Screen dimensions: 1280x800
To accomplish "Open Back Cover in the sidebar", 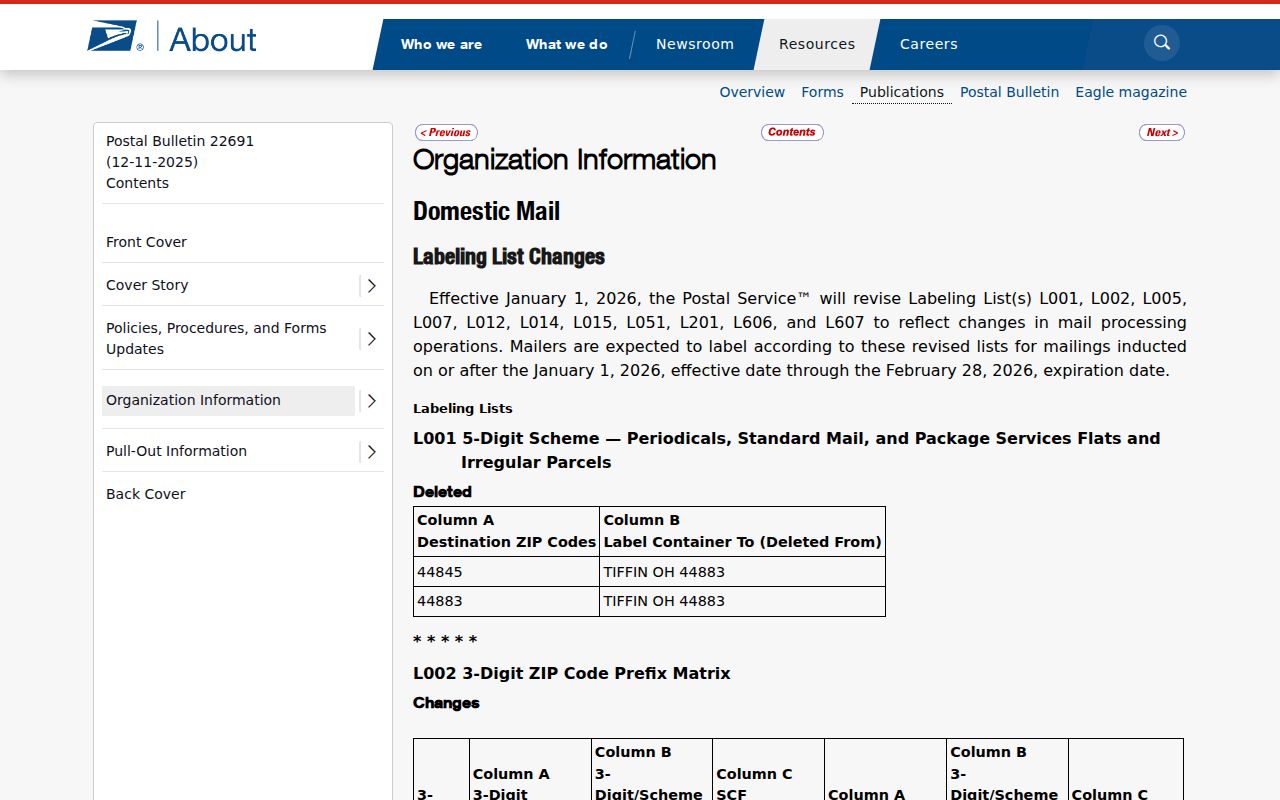I will coord(146,494).
